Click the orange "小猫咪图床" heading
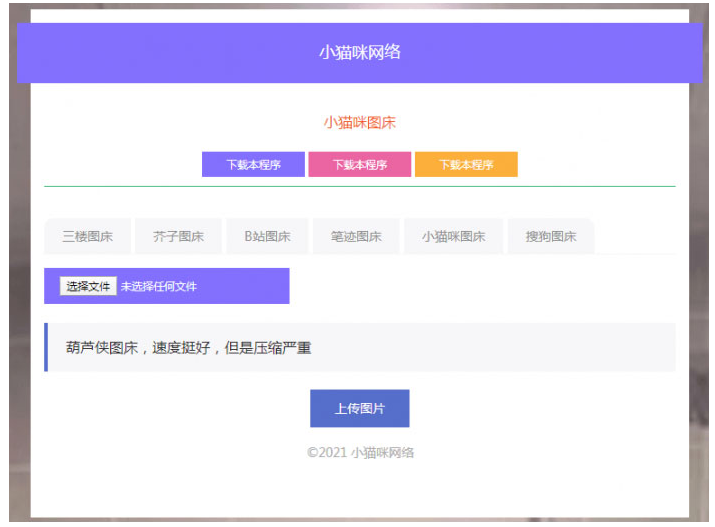The width and height of the screenshot is (715, 527). coord(360,123)
